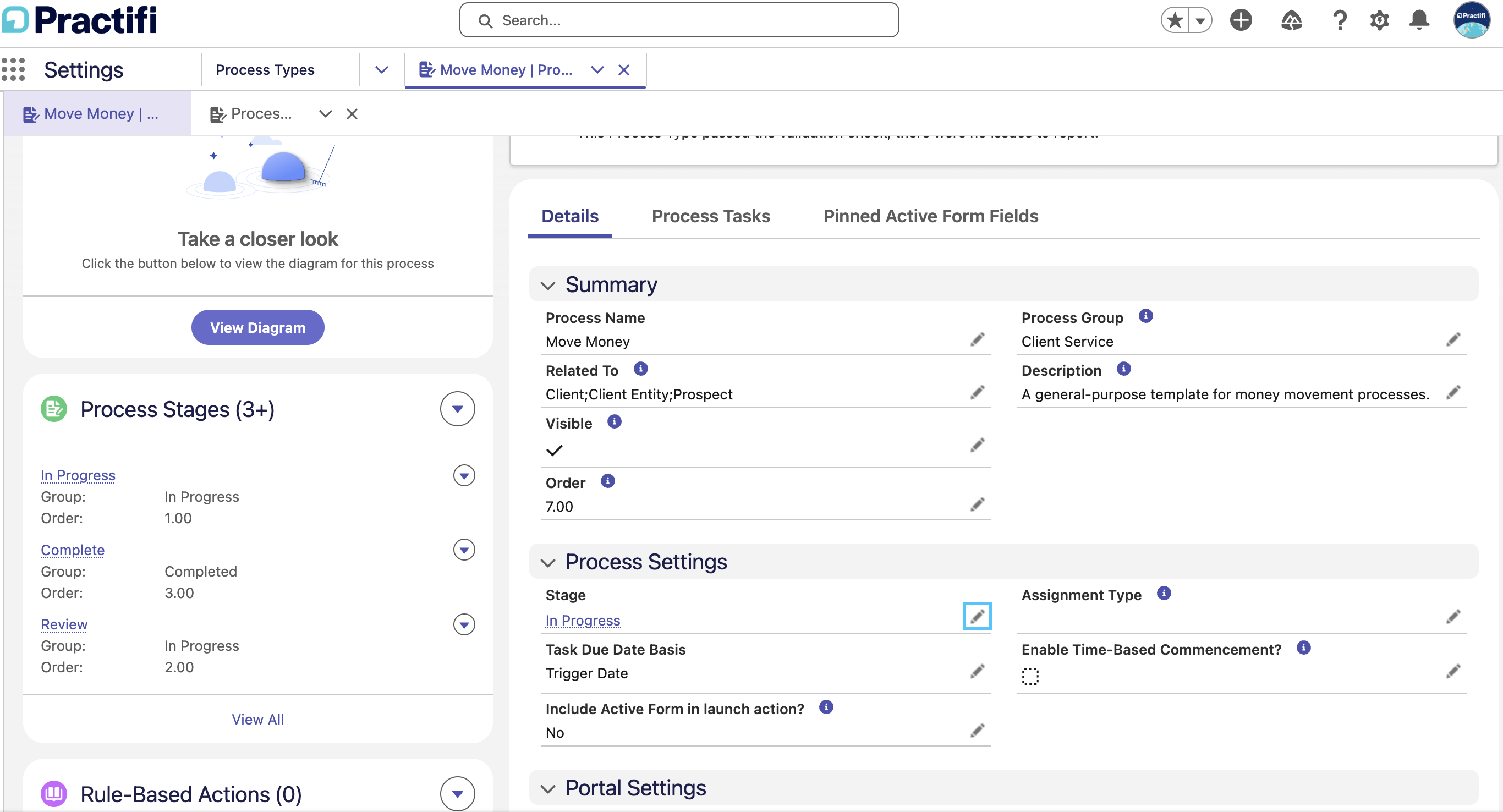Follow the Stage field In Progress link
Viewport: 1503px width, 812px height.
pyautogui.click(x=582, y=621)
